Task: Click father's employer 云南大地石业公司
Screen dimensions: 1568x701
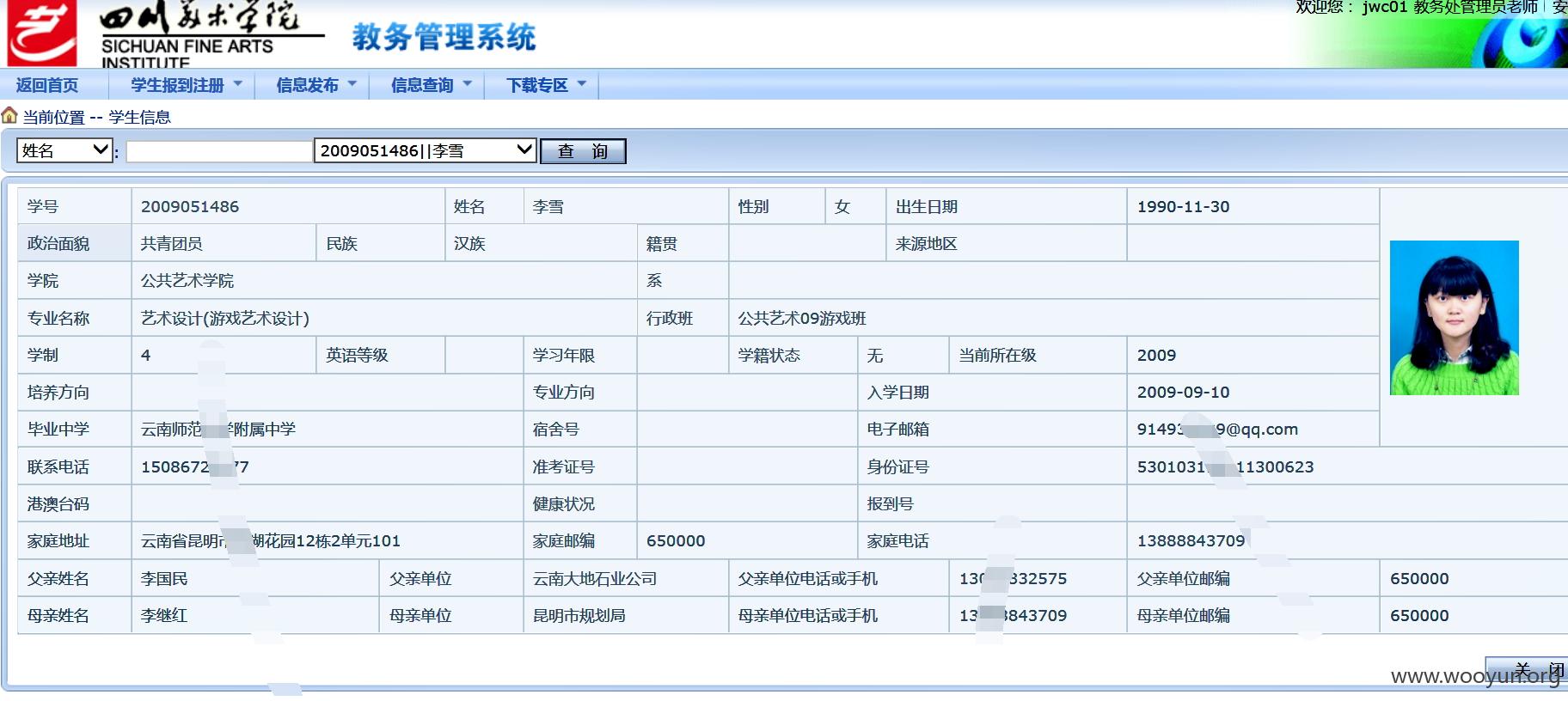Action: point(595,579)
